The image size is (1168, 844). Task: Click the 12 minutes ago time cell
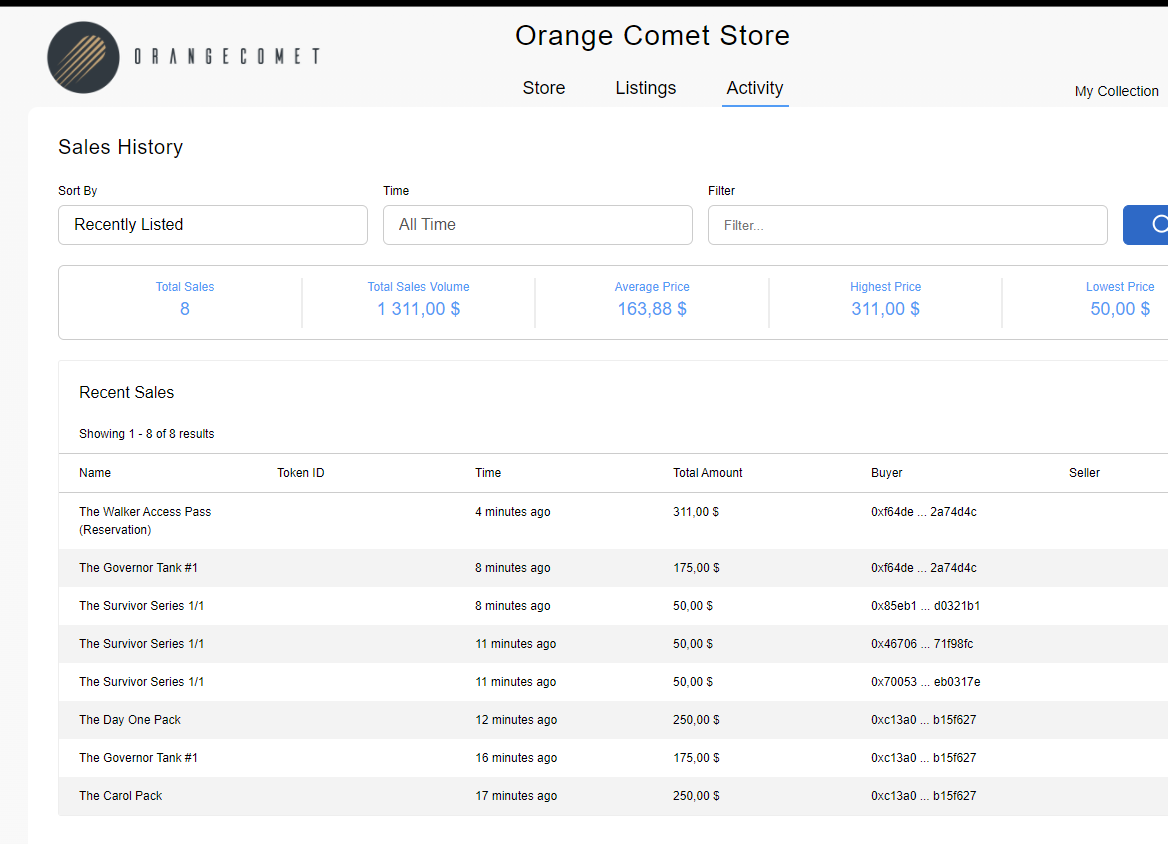coord(515,720)
